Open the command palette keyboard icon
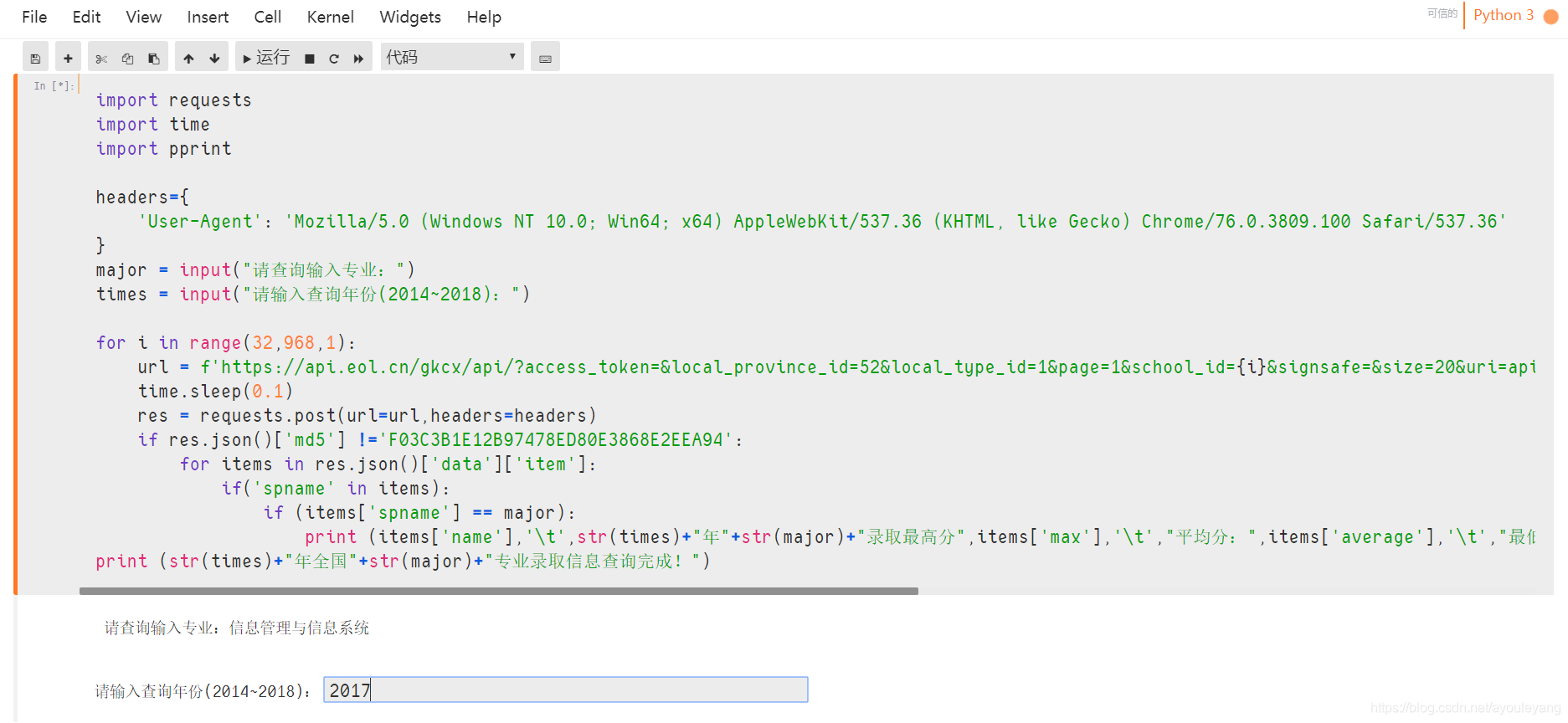The width and height of the screenshot is (1568, 723). [x=545, y=58]
